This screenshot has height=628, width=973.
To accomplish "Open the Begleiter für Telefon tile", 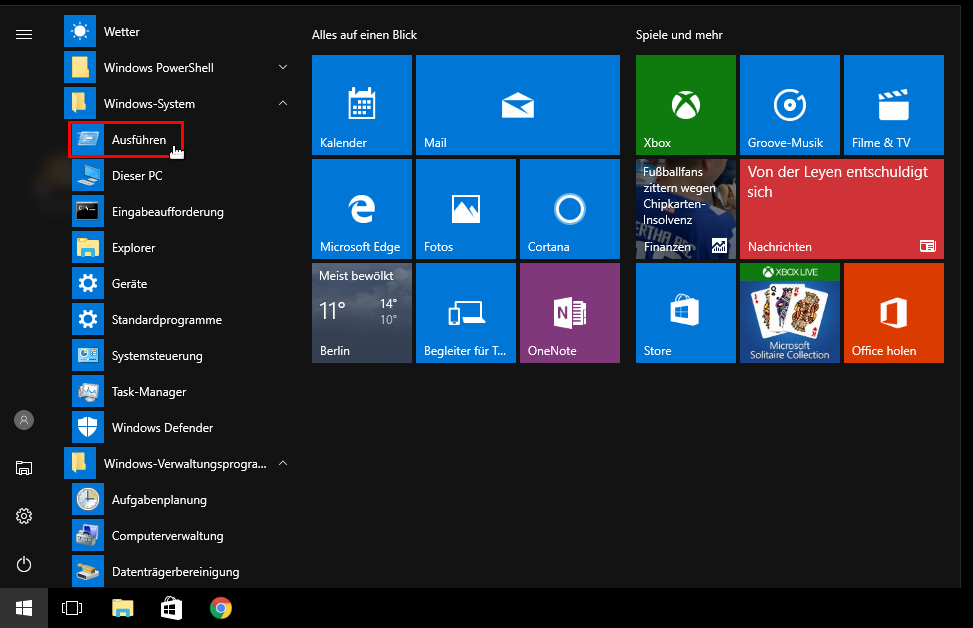I will pyautogui.click(x=465, y=313).
